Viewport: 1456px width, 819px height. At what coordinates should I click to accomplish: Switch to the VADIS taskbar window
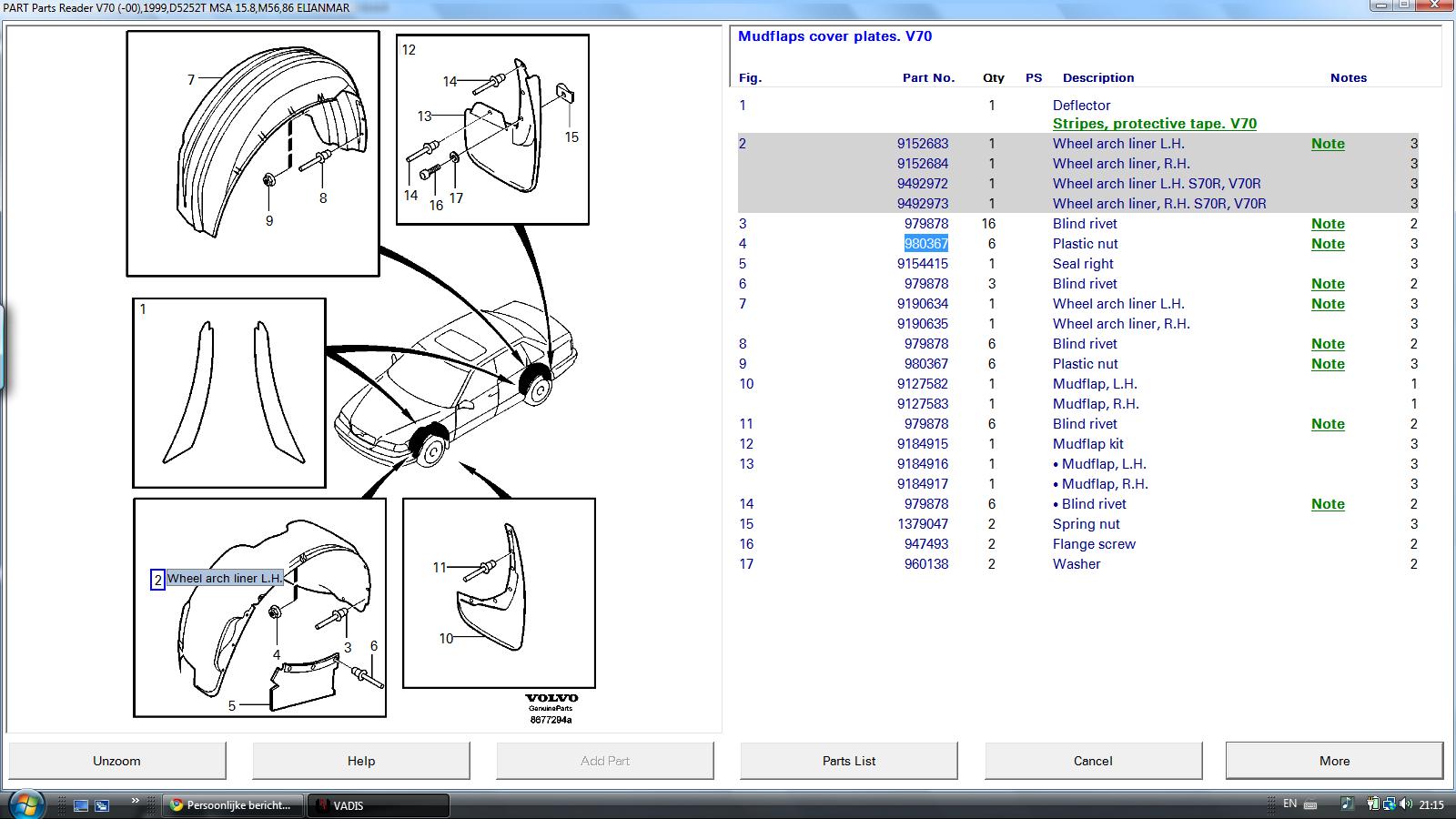click(379, 805)
